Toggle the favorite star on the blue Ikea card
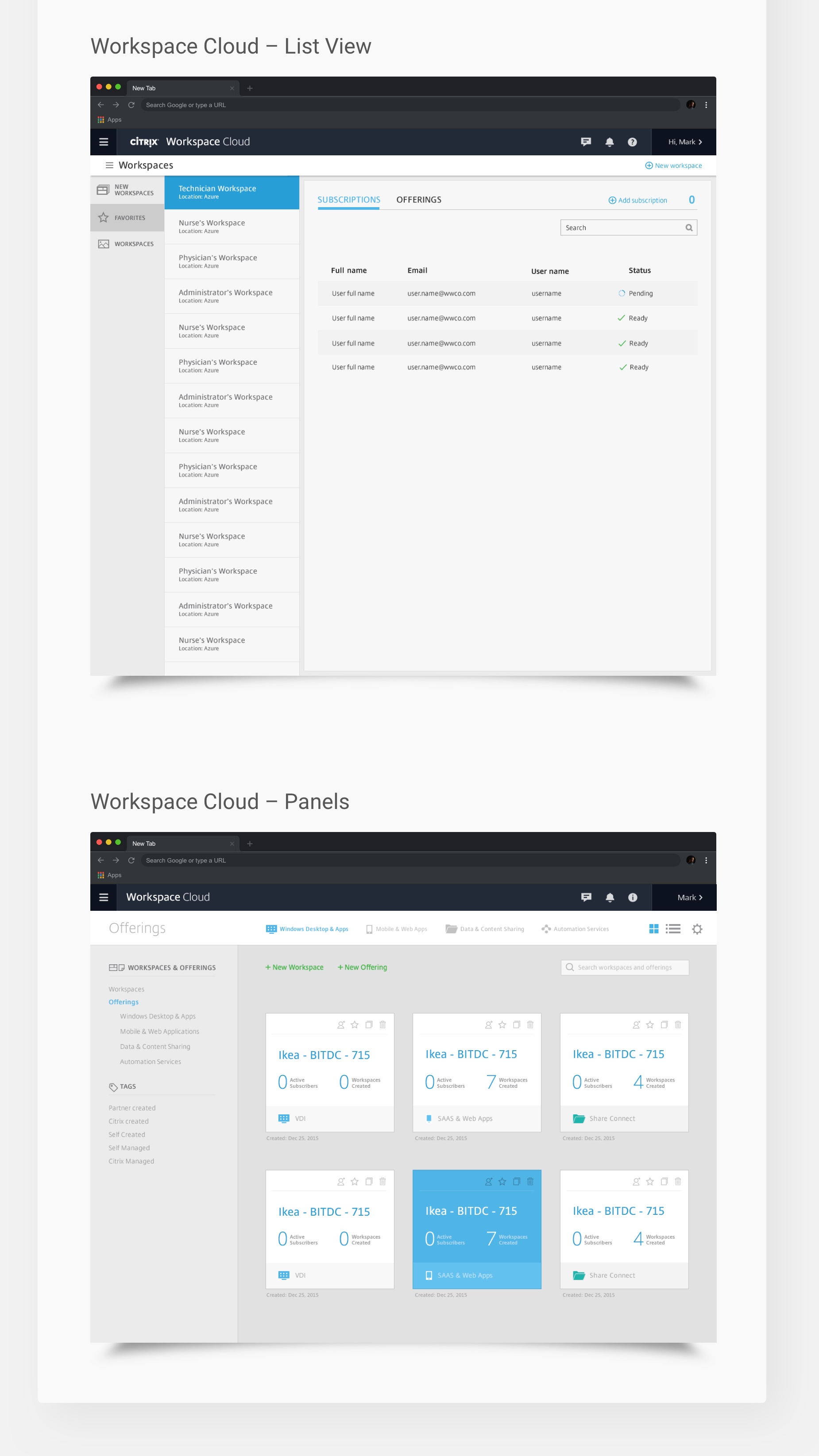This screenshot has width=819, height=1456. click(502, 1181)
